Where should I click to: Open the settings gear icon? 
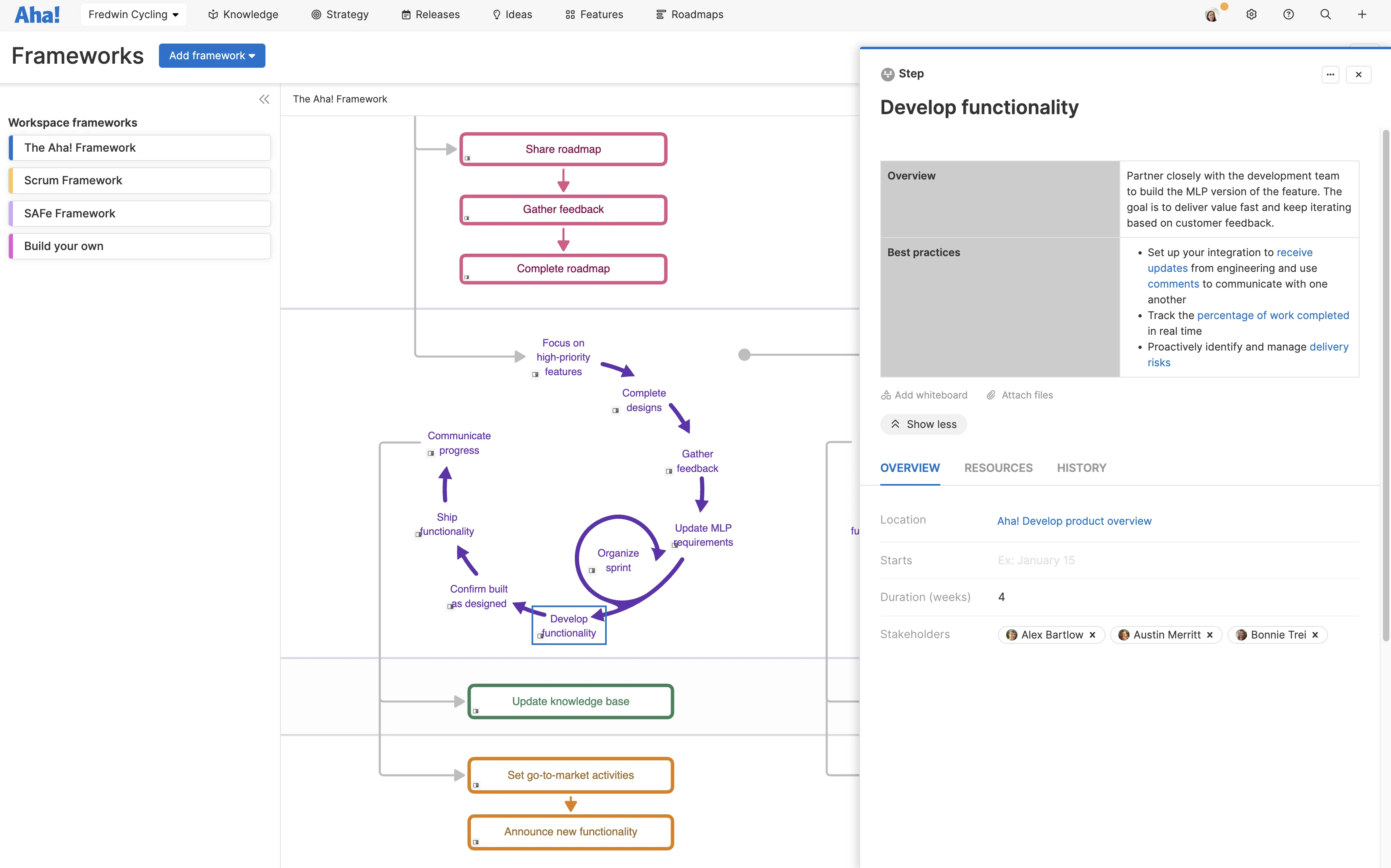pos(1252,15)
